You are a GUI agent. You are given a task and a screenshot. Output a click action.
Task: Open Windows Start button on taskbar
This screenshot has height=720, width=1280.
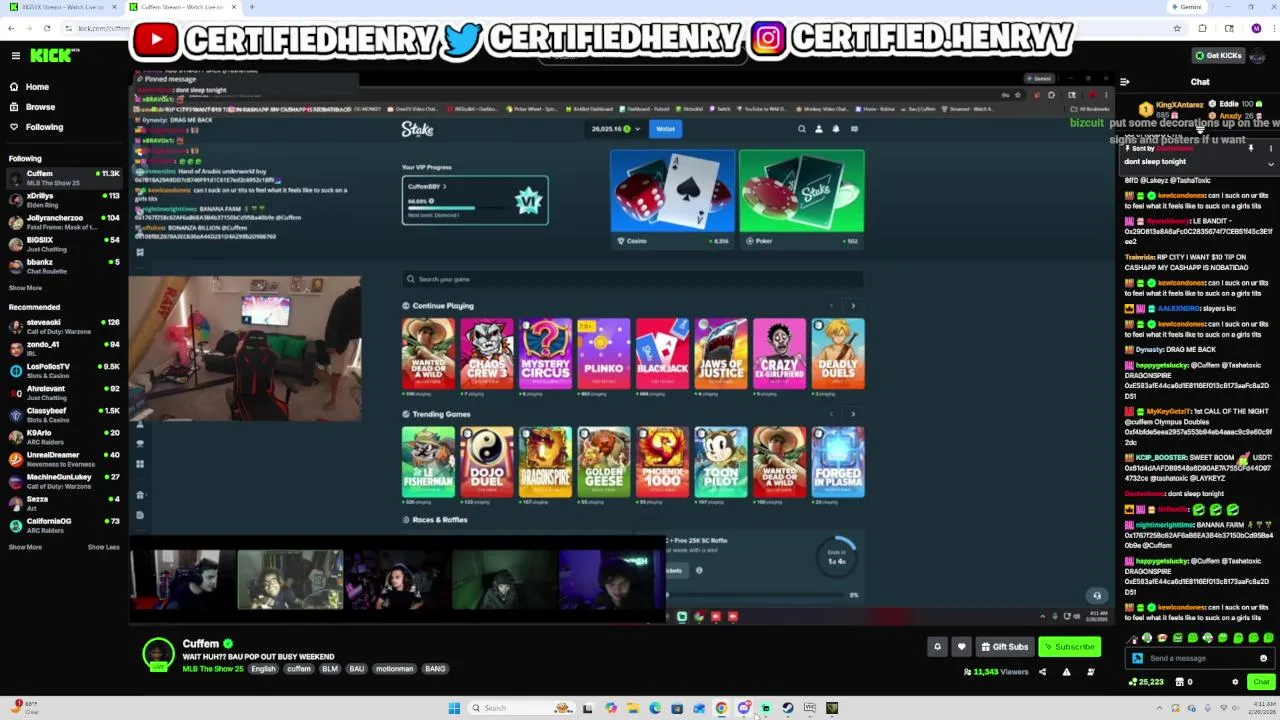tap(454, 708)
